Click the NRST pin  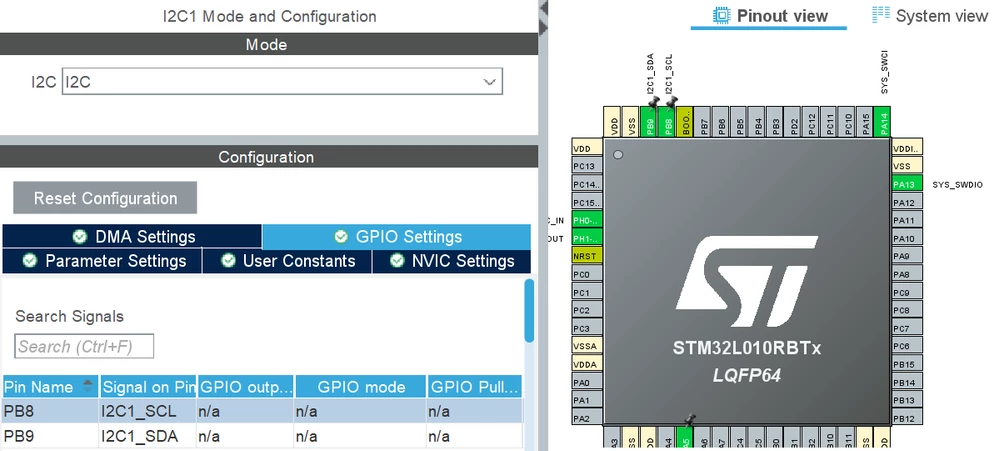click(x=587, y=256)
